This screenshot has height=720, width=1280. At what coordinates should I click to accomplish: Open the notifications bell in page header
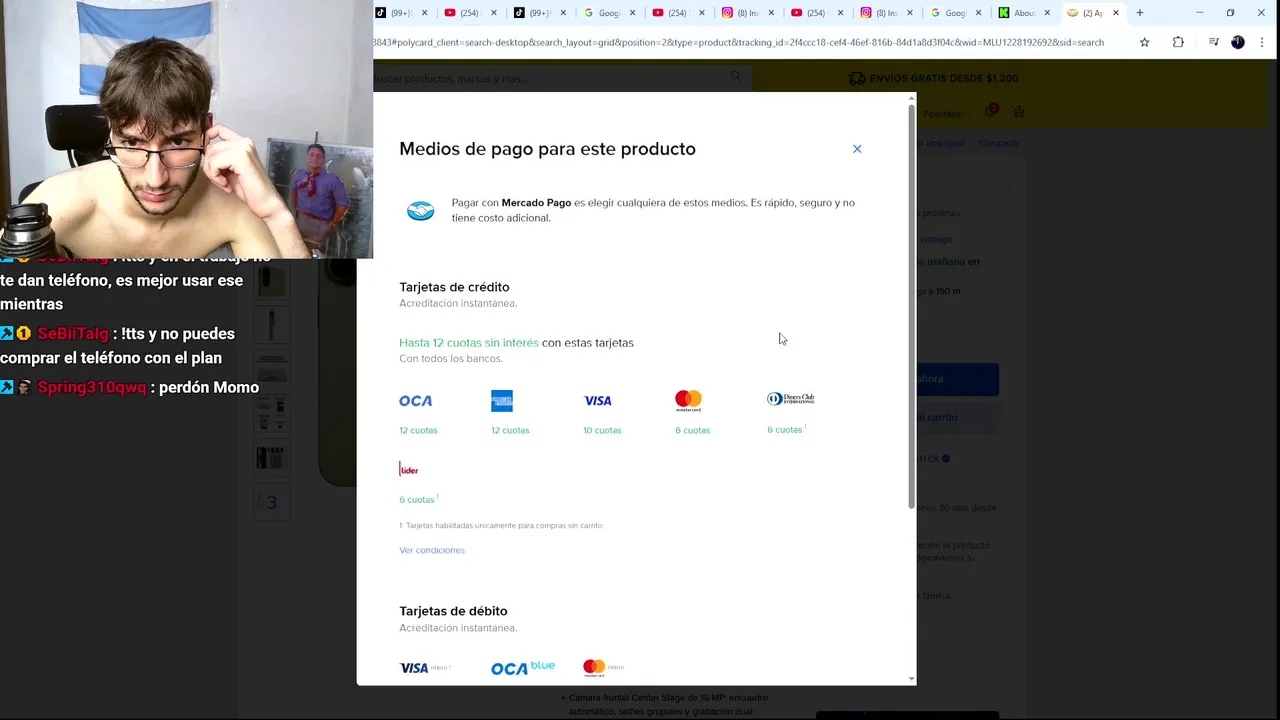(991, 112)
